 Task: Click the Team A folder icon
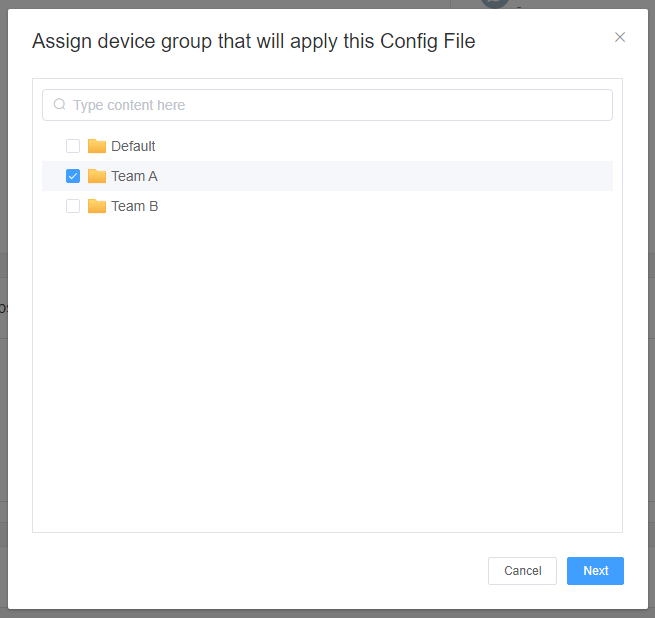(x=97, y=176)
